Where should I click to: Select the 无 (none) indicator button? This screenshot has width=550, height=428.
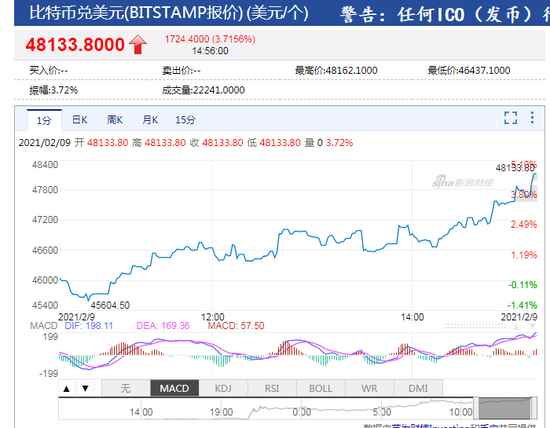point(126,388)
